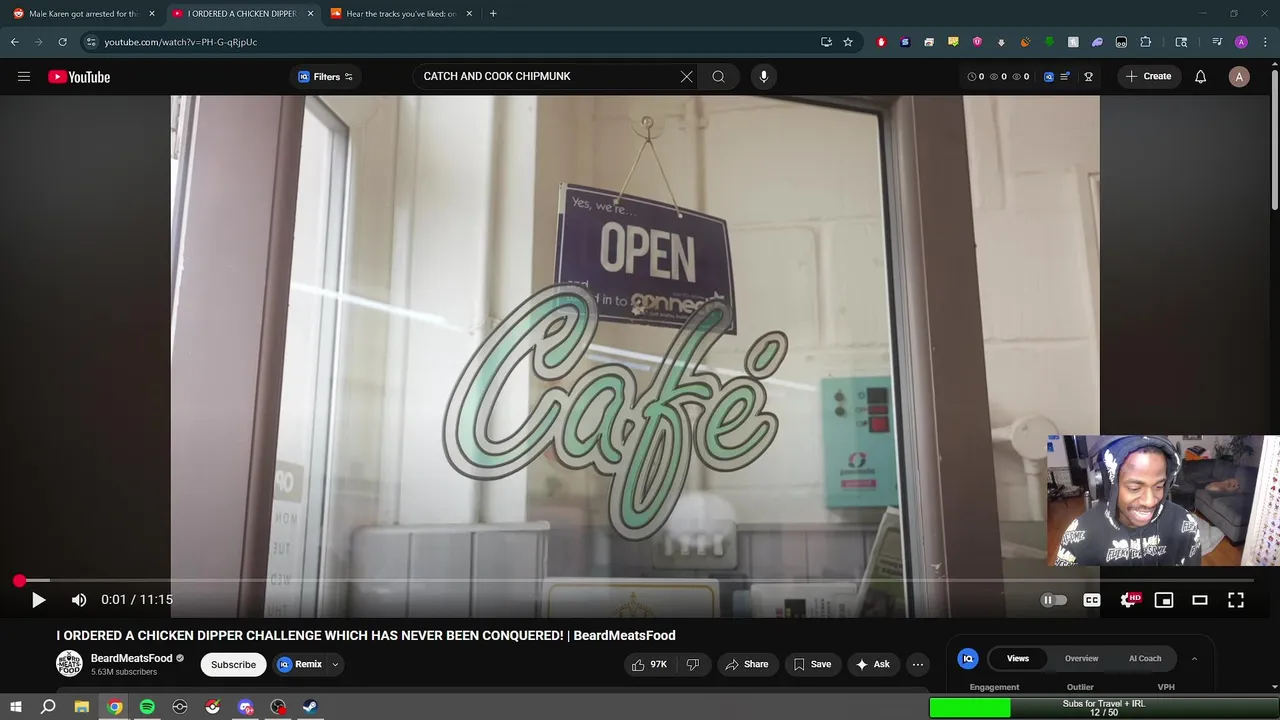
Task: Open site information icon in address bar
Action: 91,42
